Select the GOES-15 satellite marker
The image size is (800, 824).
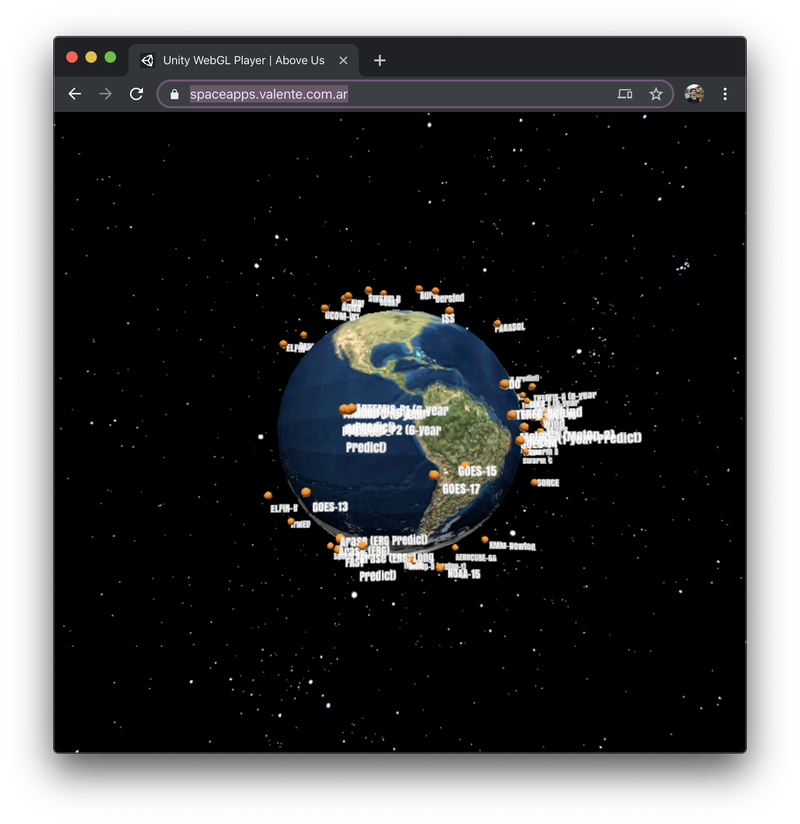point(465,464)
